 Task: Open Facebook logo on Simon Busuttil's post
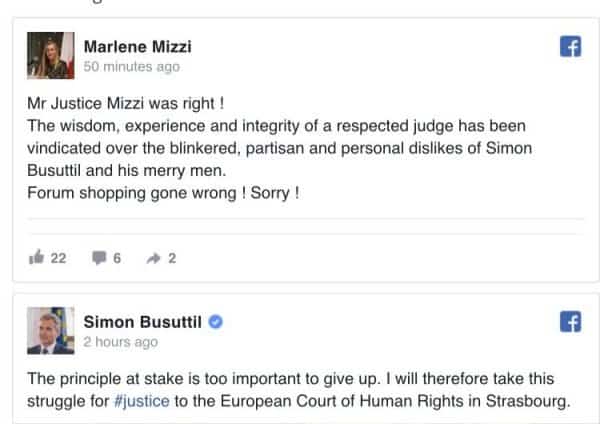click(570, 322)
